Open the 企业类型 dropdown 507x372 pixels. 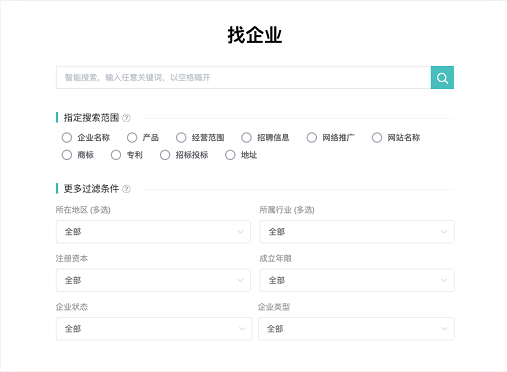tap(356, 329)
